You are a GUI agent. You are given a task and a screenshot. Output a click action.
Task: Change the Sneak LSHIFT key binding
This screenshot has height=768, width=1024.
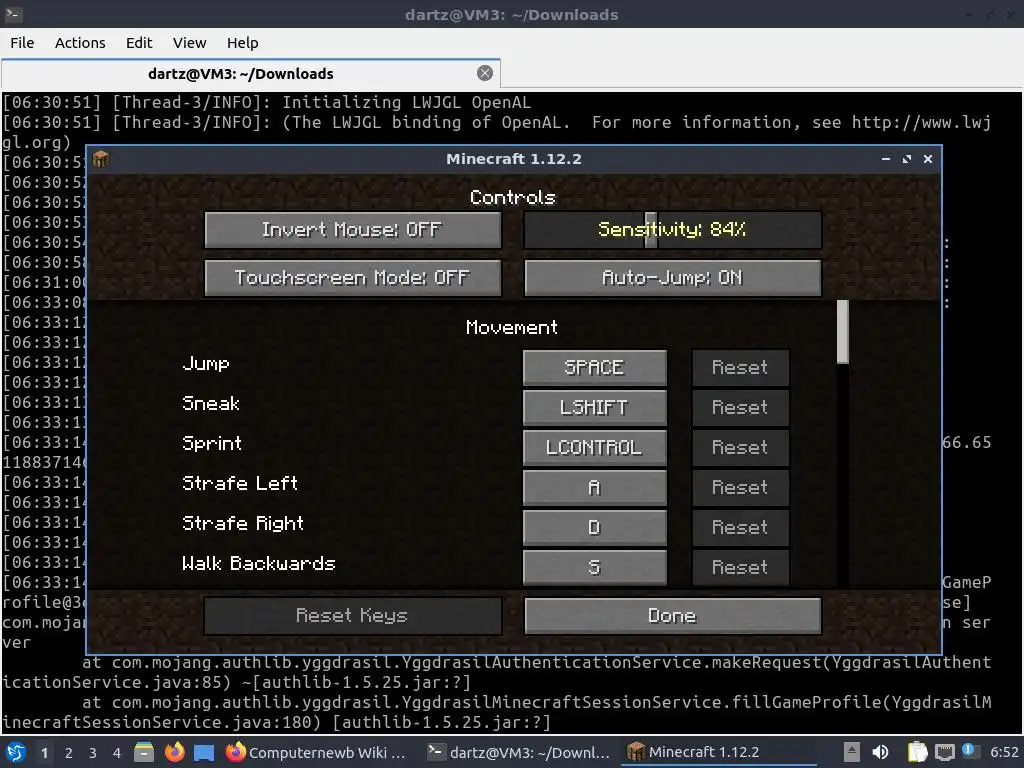(x=594, y=408)
